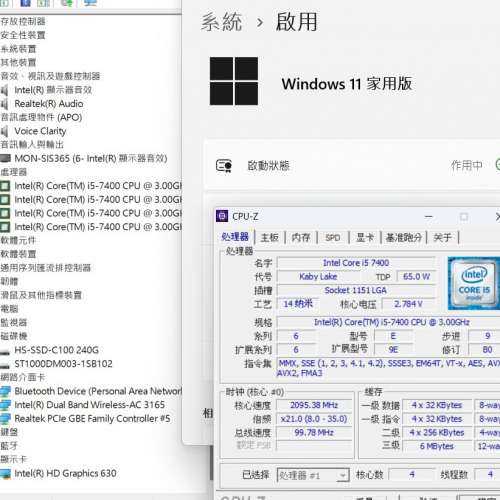Click the Windows 11 logo
Image resolution: width=500 pixels, height=500 pixels.
(234, 81)
